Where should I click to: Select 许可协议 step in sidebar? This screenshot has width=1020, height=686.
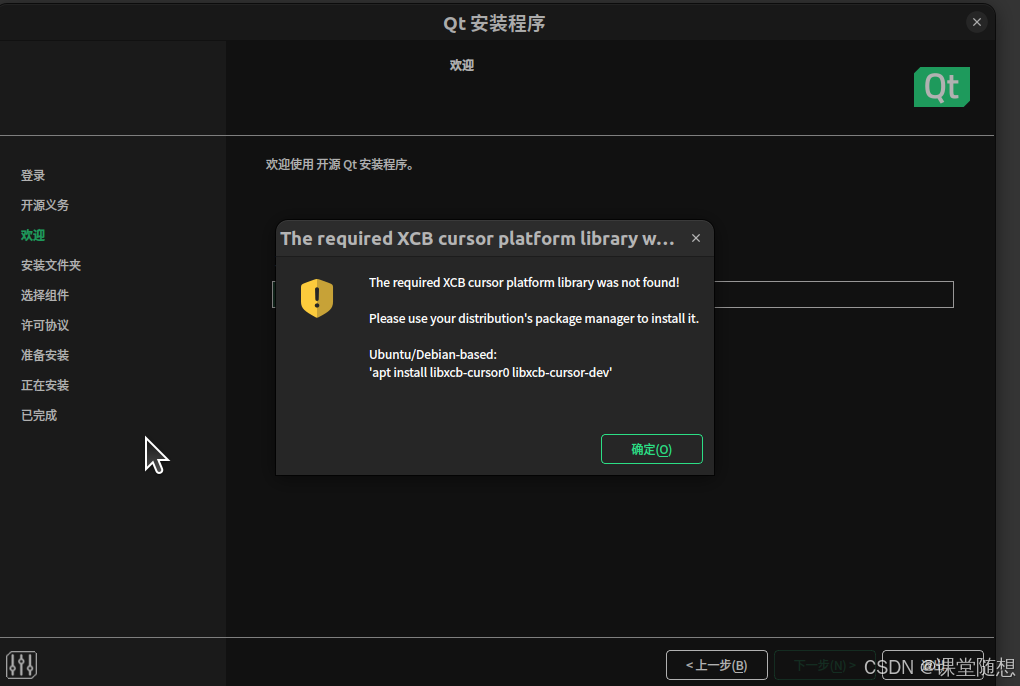45,325
